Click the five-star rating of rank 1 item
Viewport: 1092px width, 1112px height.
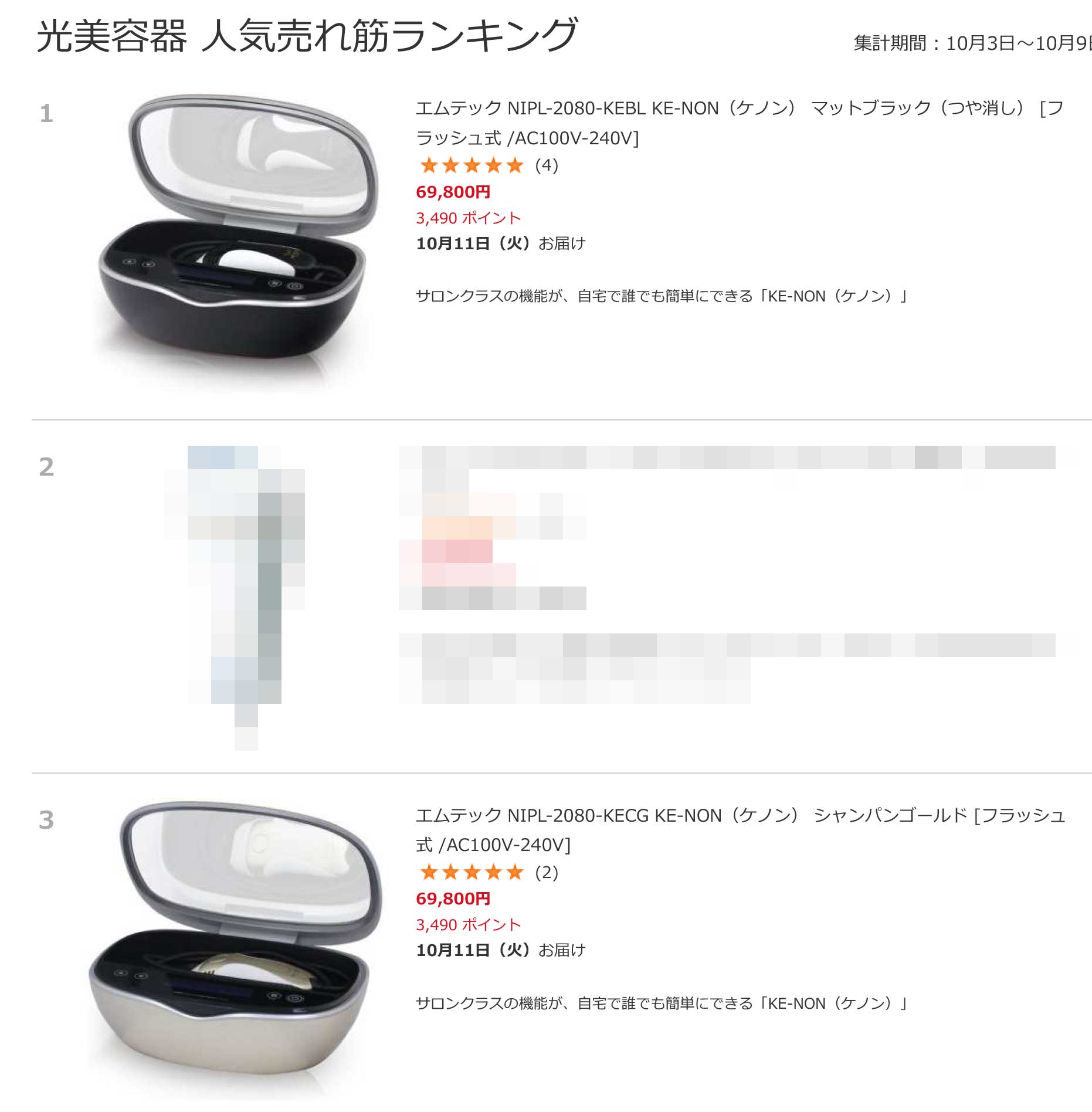tap(472, 165)
